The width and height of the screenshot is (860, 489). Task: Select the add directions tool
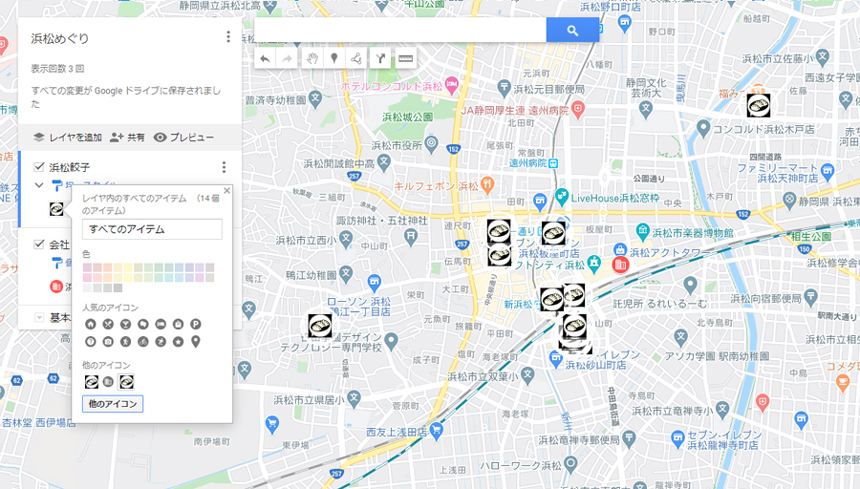pyautogui.click(x=381, y=59)
